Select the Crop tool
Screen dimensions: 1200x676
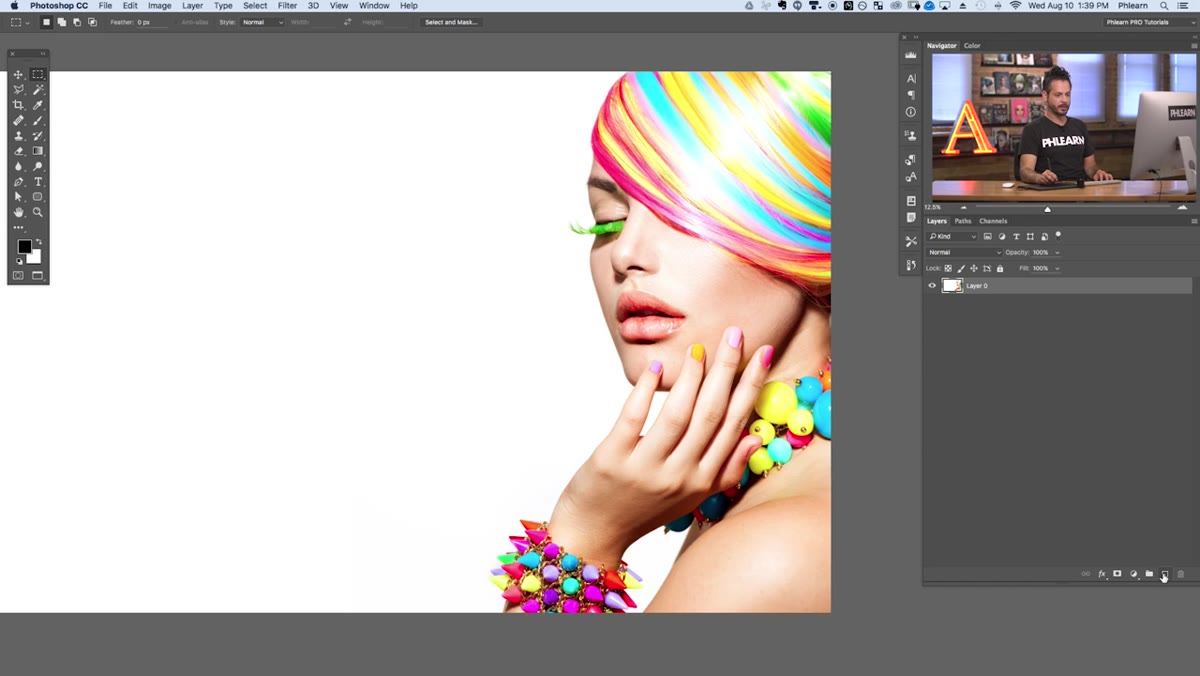[18, 105]
